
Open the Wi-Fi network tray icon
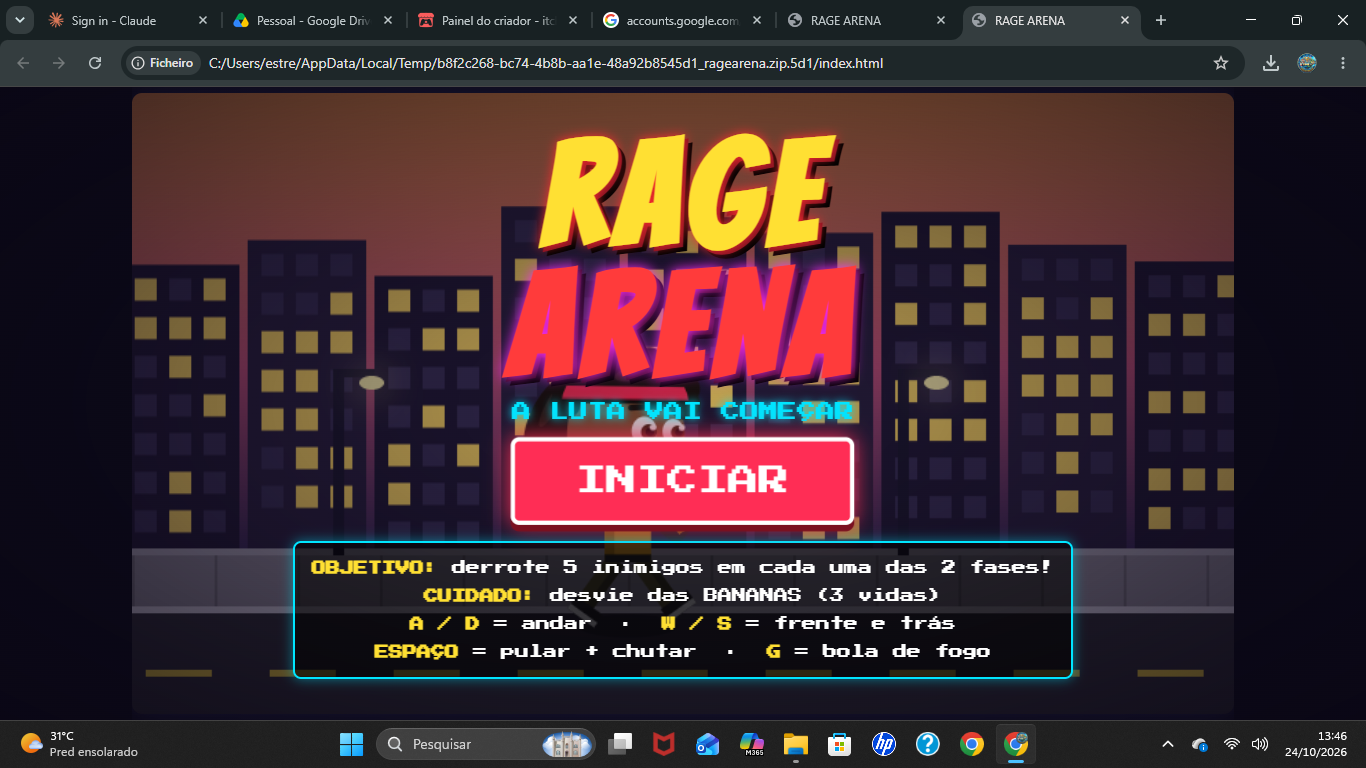tap(1232, 744)
